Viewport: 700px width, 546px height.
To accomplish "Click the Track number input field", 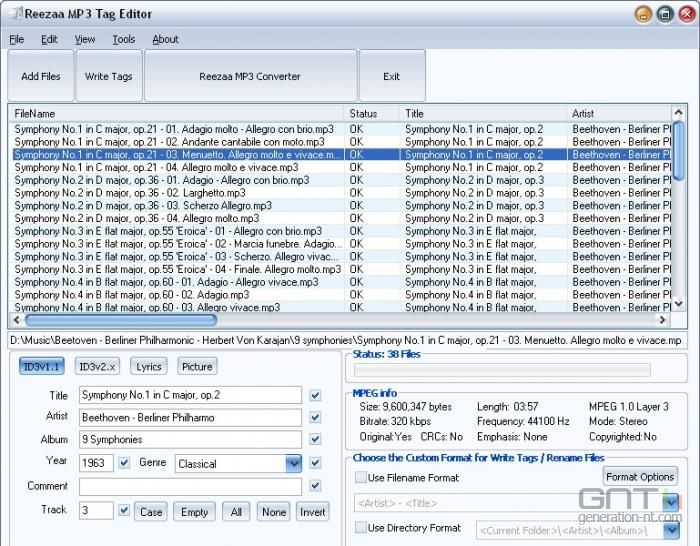I will click(x=96, y=510).
